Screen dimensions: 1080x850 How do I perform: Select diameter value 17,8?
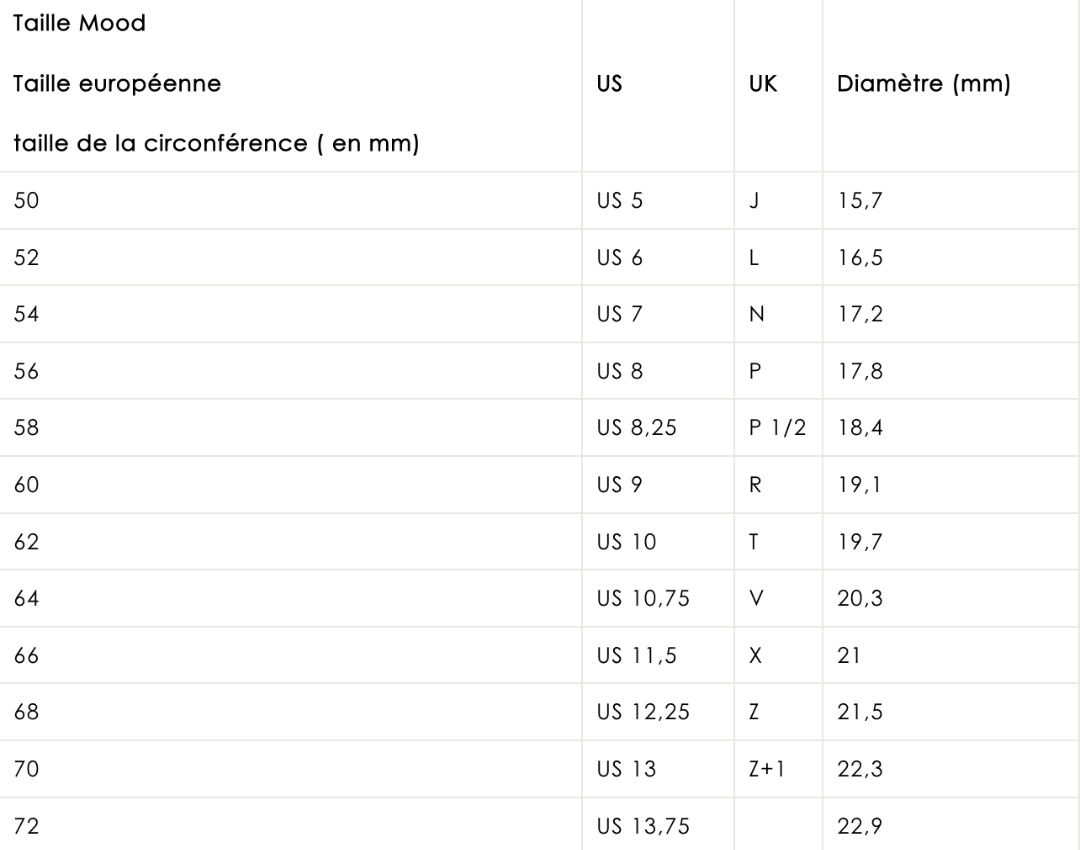860,371
